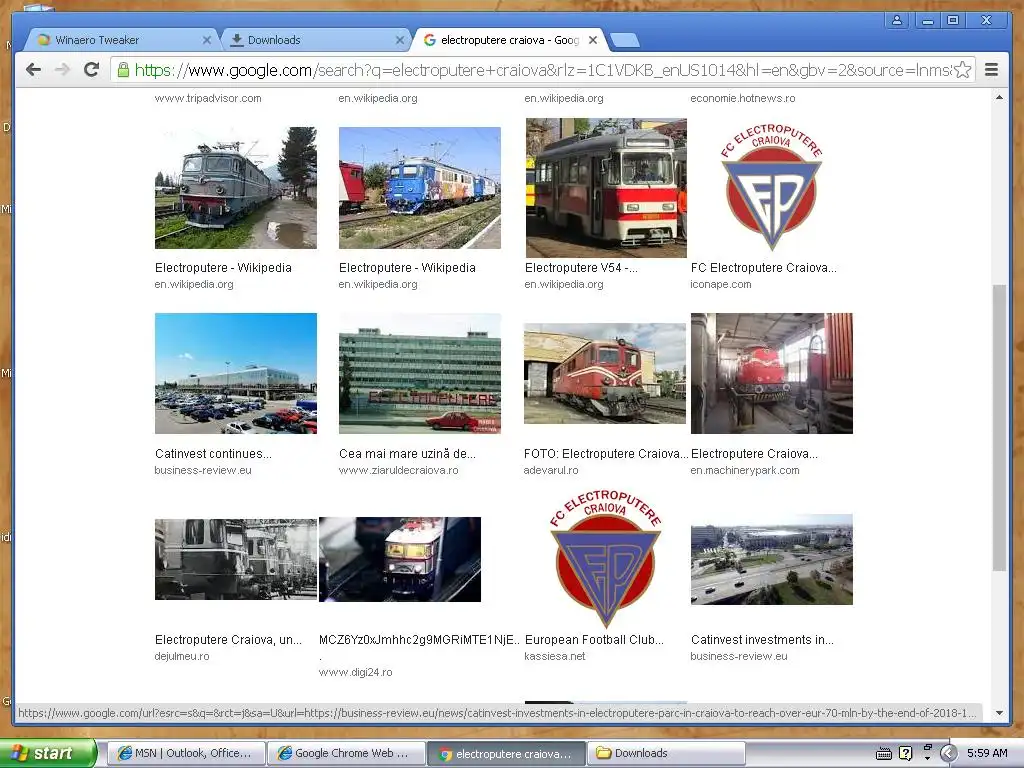1024x768 pixels.
Task: Select the electroputere craiova Google tab
Action: pos(508,40)
